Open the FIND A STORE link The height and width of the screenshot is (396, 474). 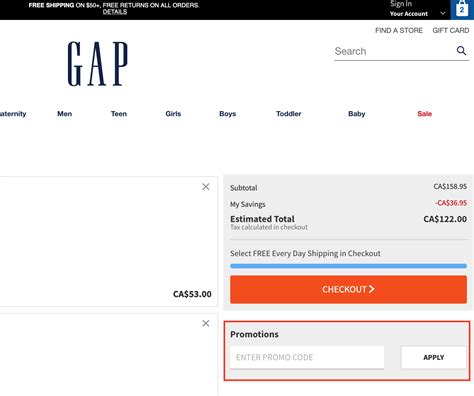(399, 30)
